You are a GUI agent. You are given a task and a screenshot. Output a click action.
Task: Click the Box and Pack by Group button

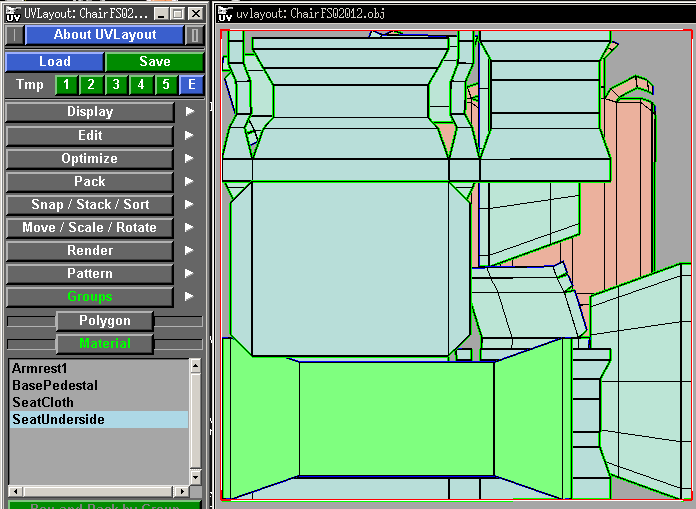click(105, 505)
